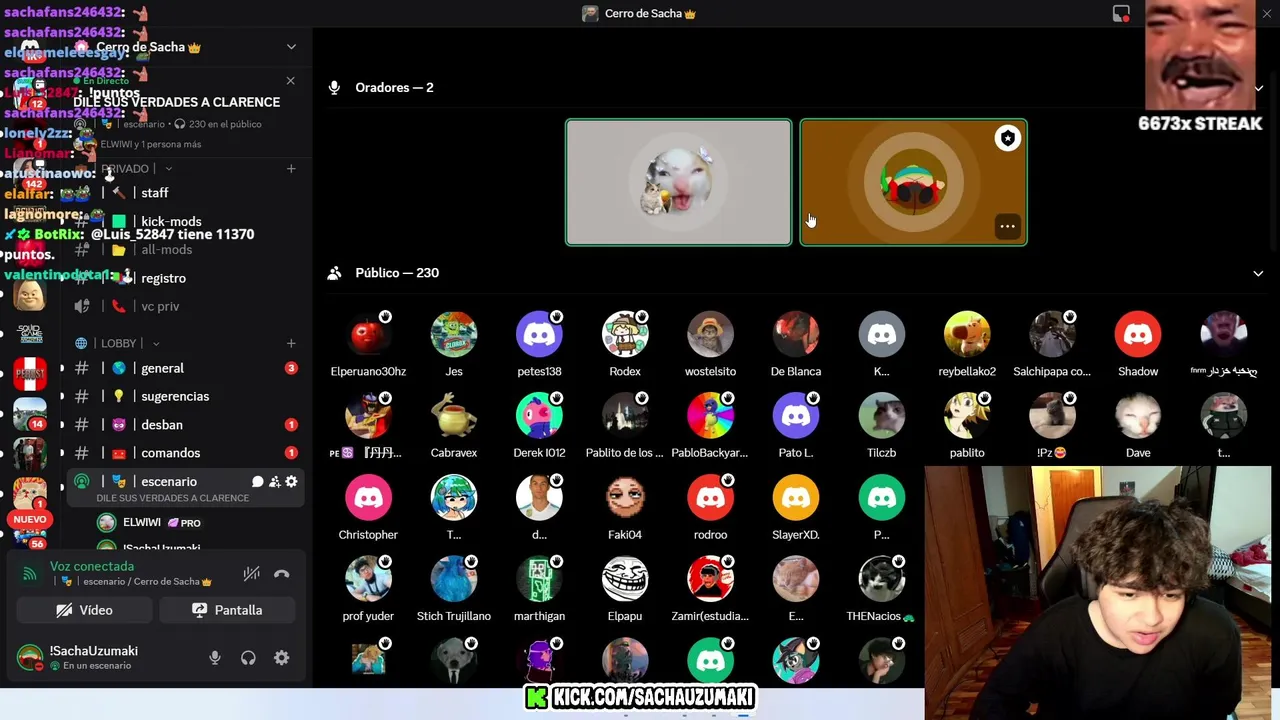
Task: Open escenario channel settings gear
Action: point(291,482)
